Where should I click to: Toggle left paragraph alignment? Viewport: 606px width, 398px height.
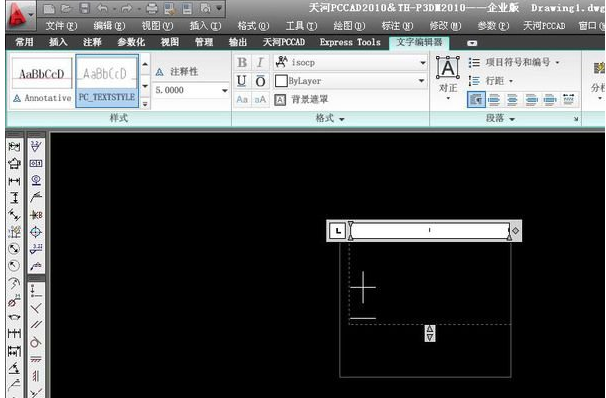coord(494,100)
